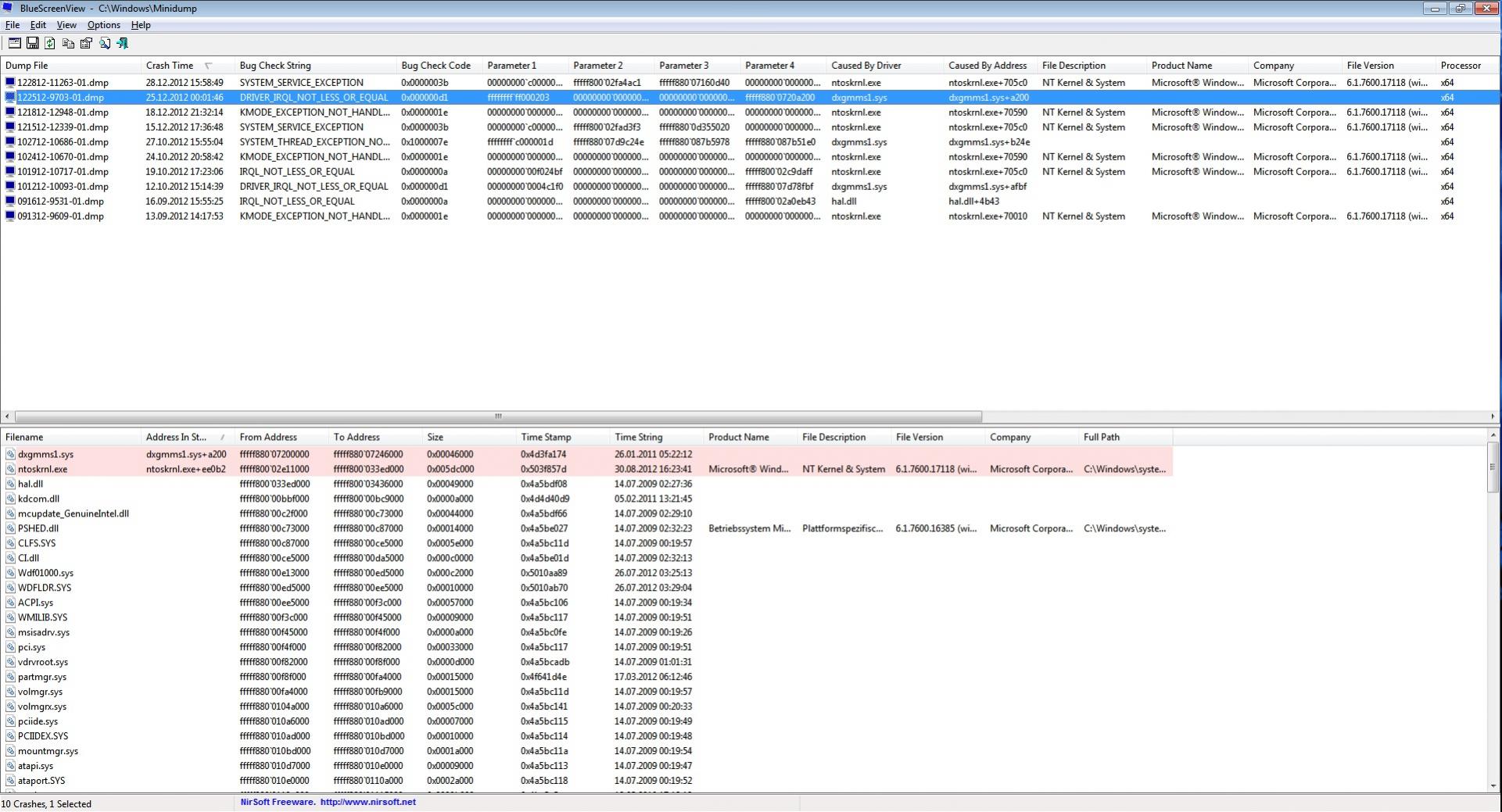Click the 0x1000007e bug check code cell

click(x=425, y=142)
